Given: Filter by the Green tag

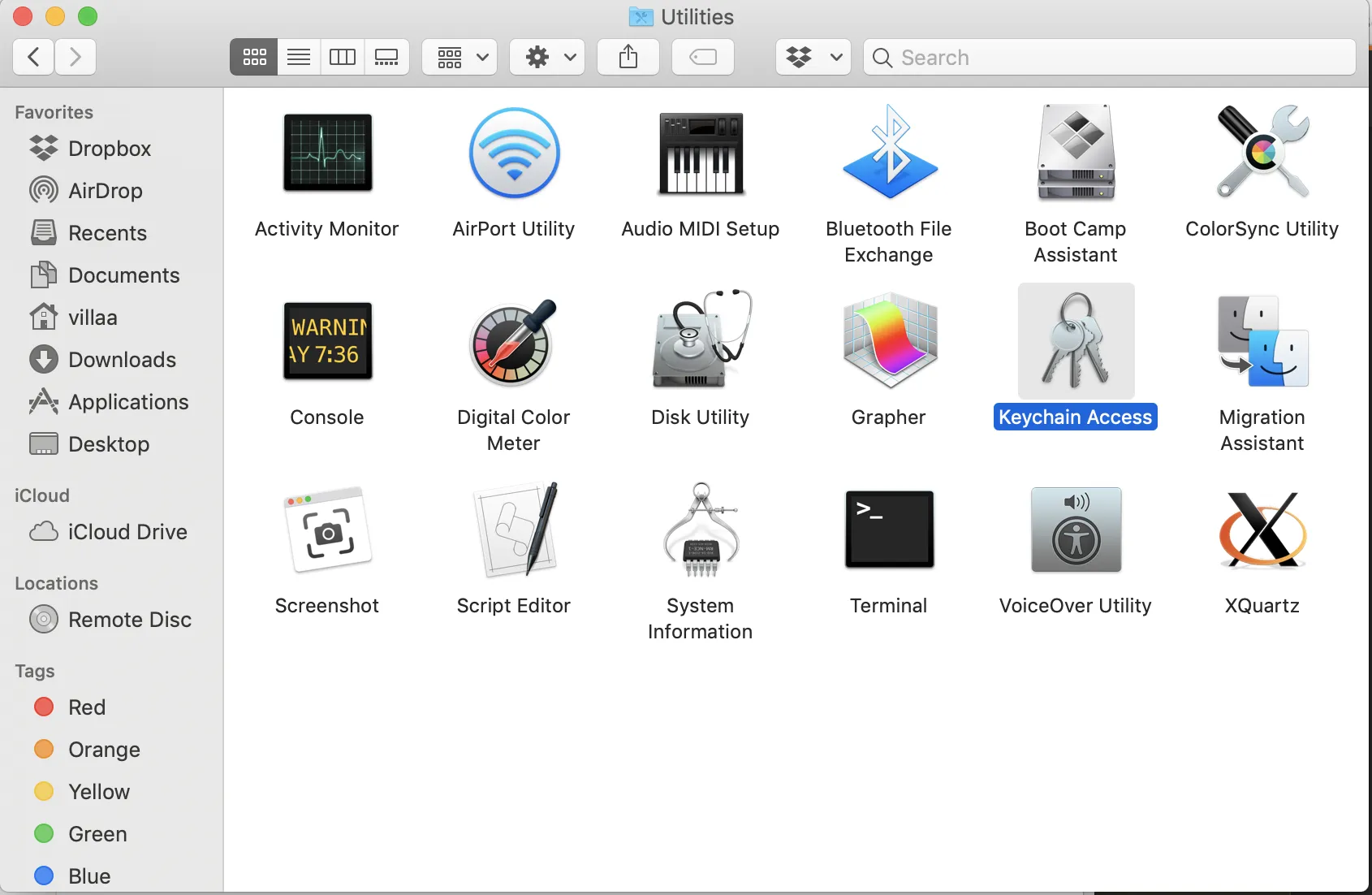Looking at the screenshot, I should pos(111,834).
